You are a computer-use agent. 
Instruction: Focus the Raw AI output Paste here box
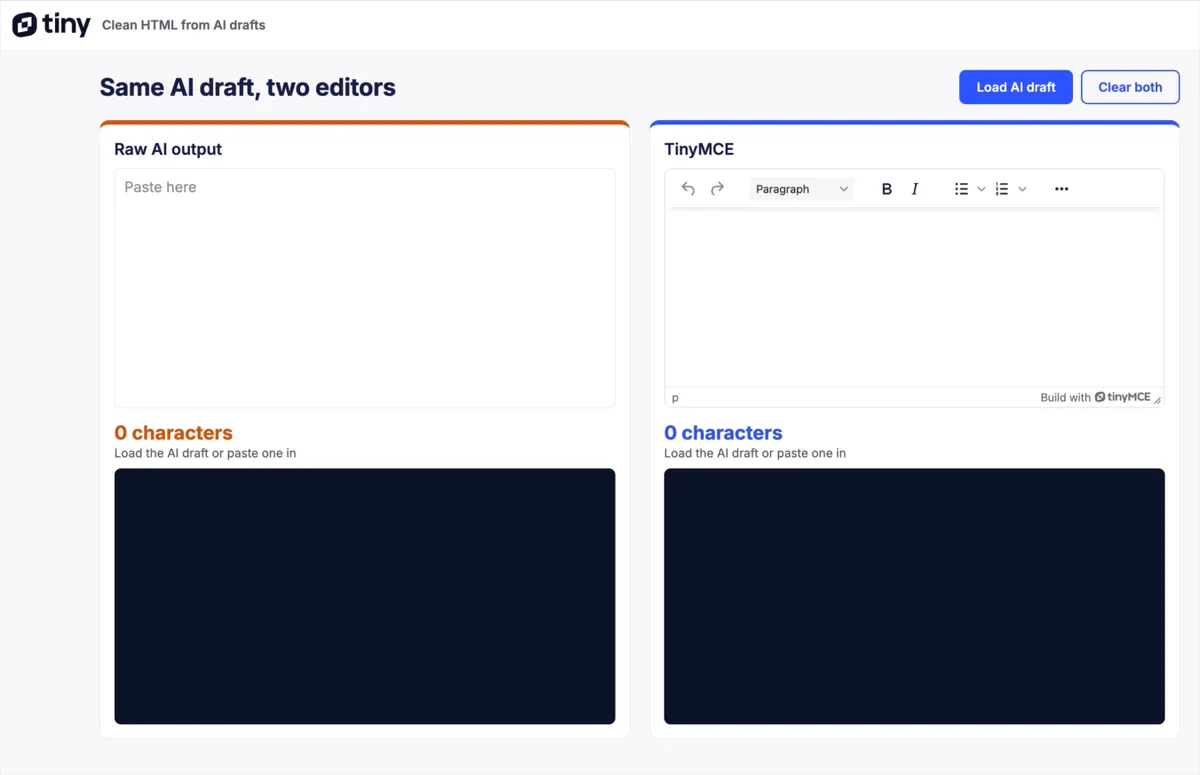[x=365, y=288]
